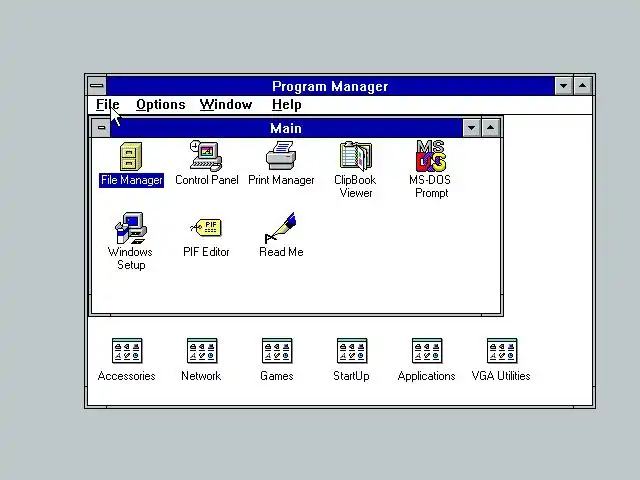This screenshot has height=480, width=640.
Task: Click the Games group label
Action: pos(277,376)
